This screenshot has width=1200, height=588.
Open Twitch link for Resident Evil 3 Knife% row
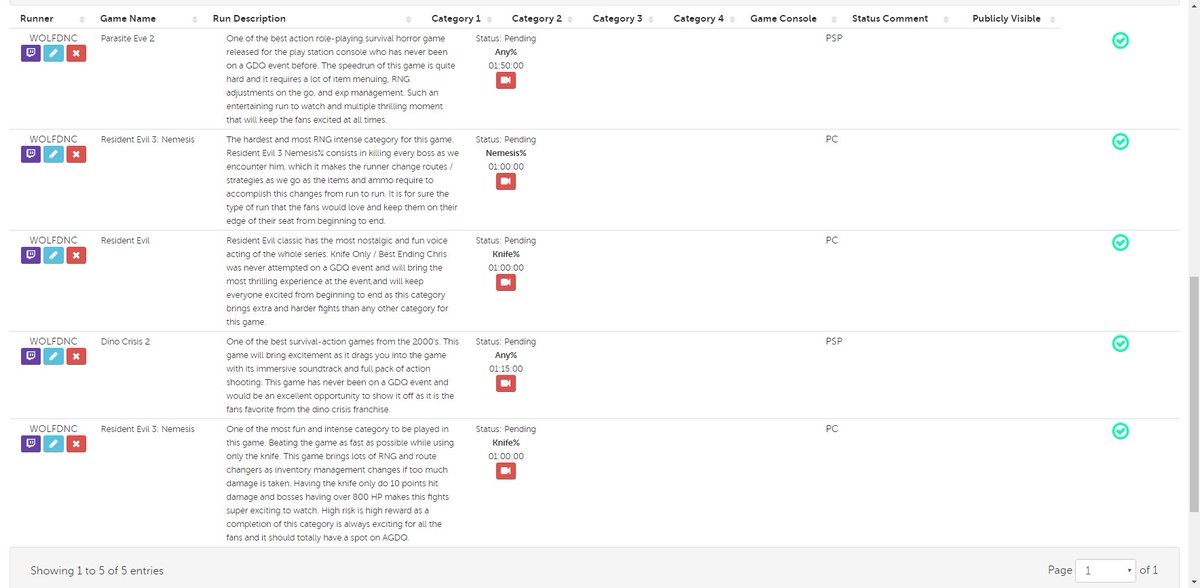pyautogui.click(x=31, y=443)
